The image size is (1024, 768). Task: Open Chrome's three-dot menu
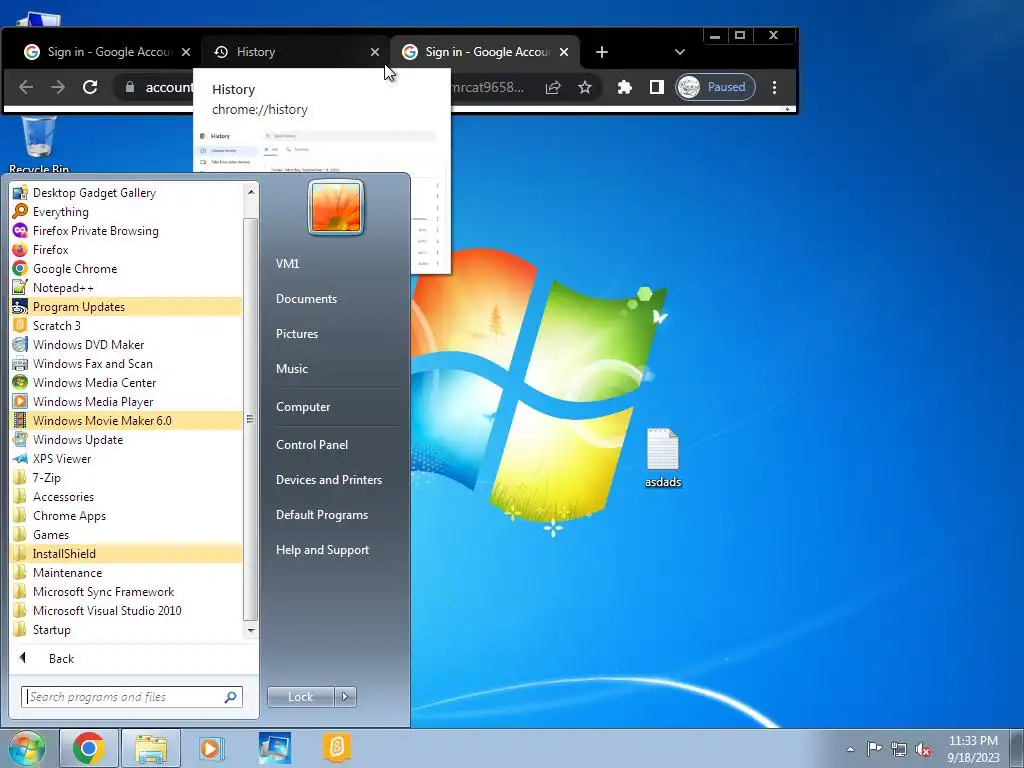(x=775, y=88)
